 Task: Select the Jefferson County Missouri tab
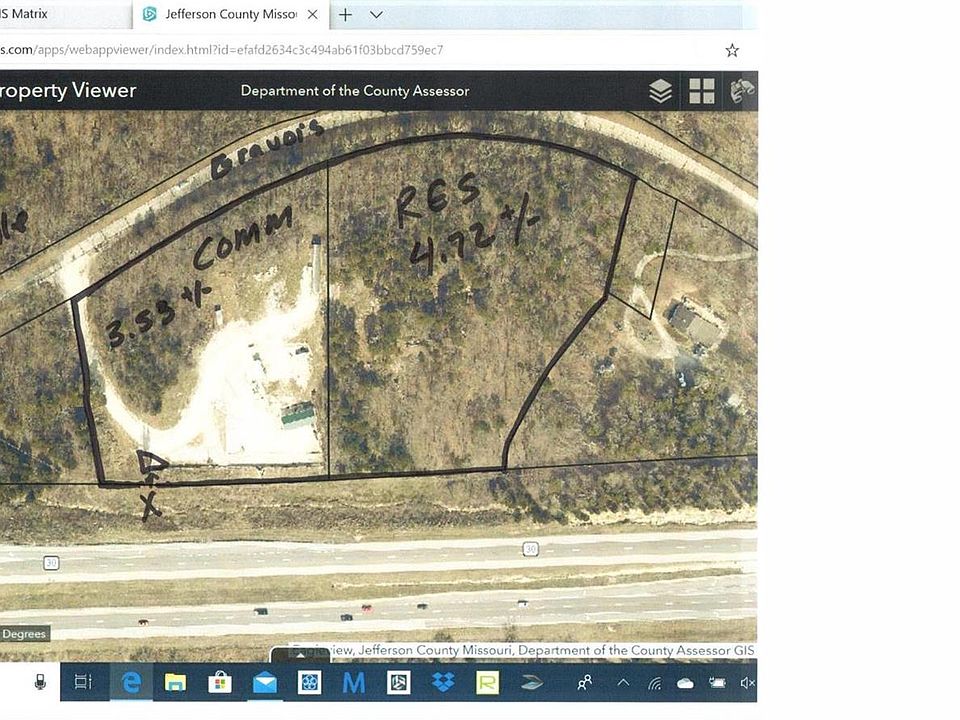[x=230, y=15]
